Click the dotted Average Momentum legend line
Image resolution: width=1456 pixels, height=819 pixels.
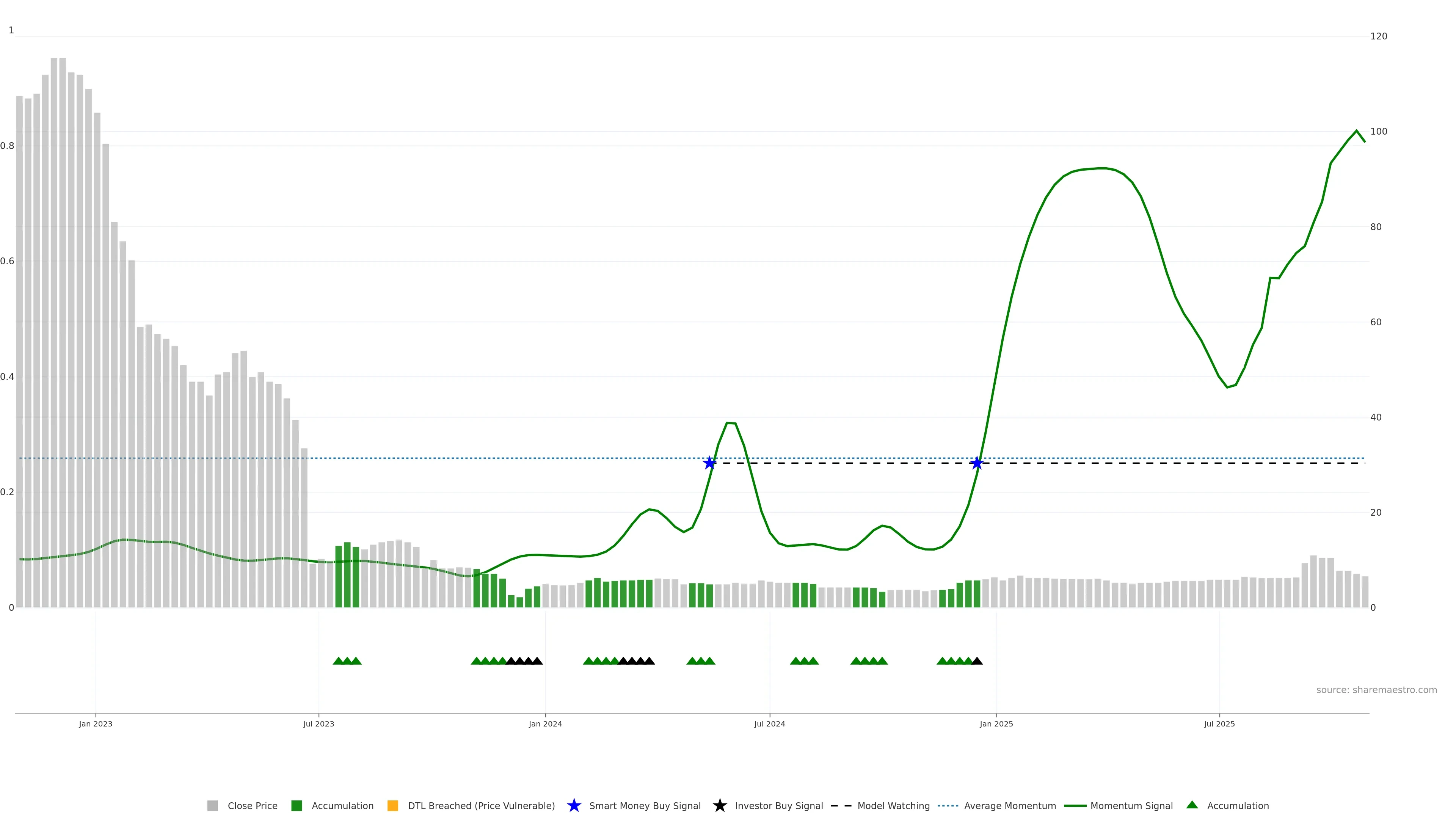coord(948,806)
